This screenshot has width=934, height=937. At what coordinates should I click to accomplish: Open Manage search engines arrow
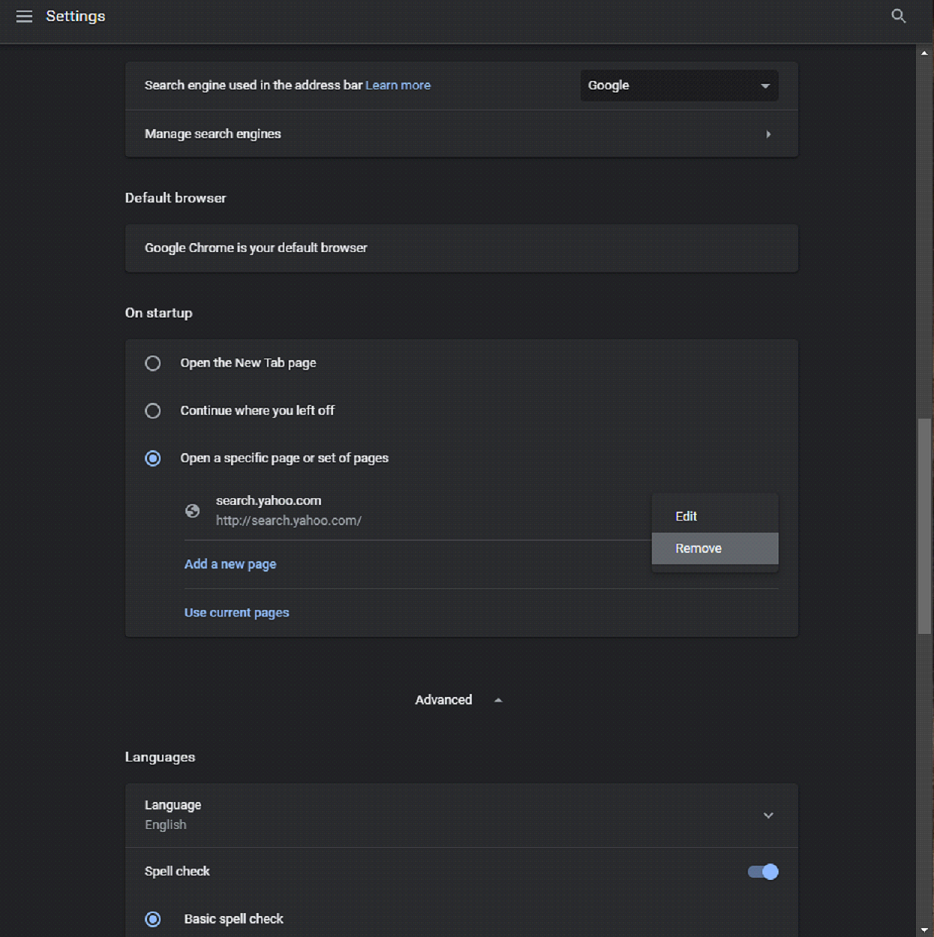click(x=768, y=134)
